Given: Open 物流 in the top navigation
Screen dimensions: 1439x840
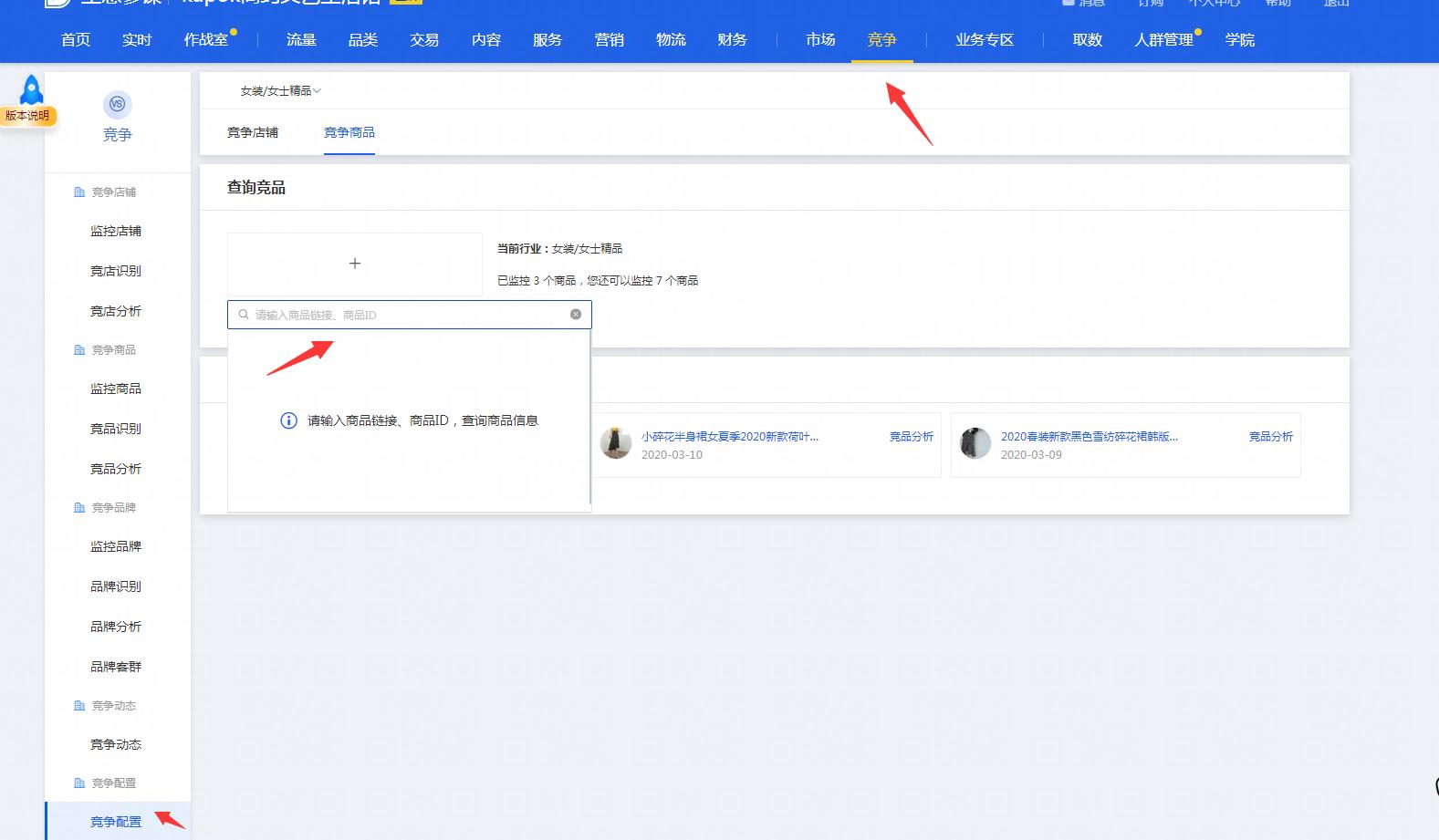Looking at the screenshot, I should (671, 40).
